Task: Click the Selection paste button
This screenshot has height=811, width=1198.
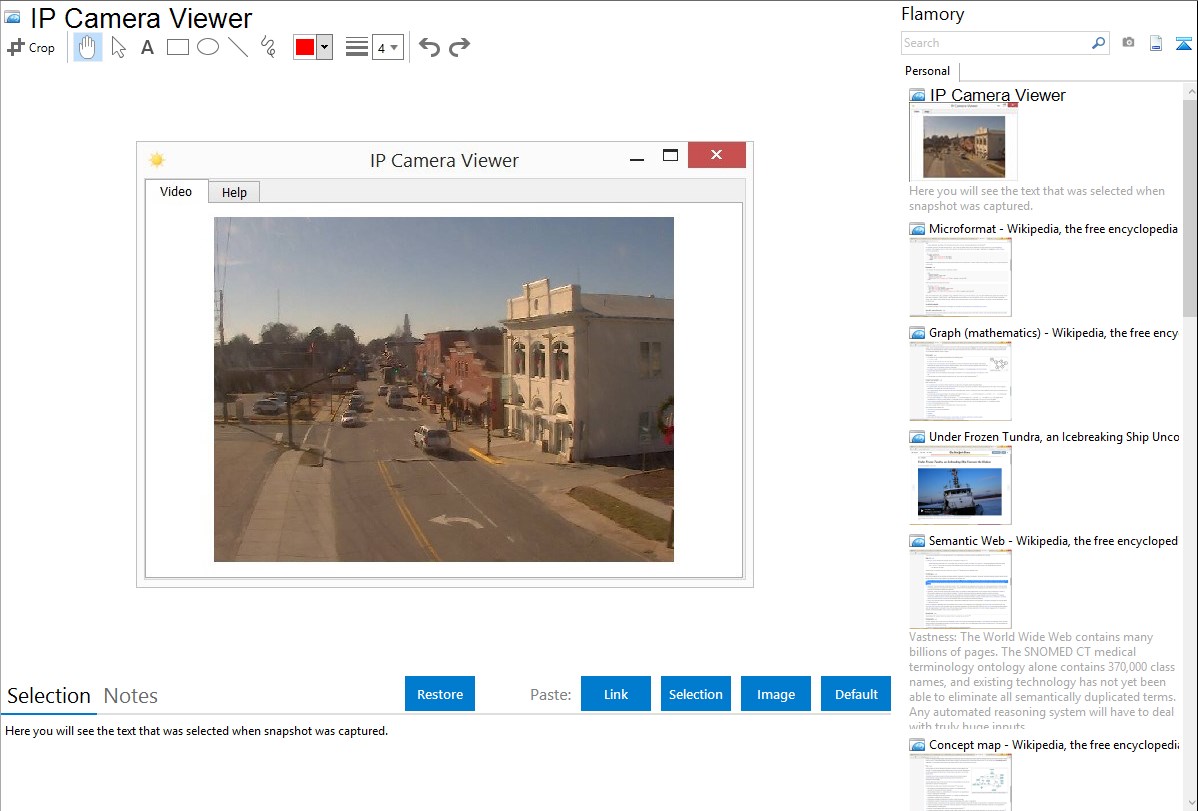Action: (696, 694)
